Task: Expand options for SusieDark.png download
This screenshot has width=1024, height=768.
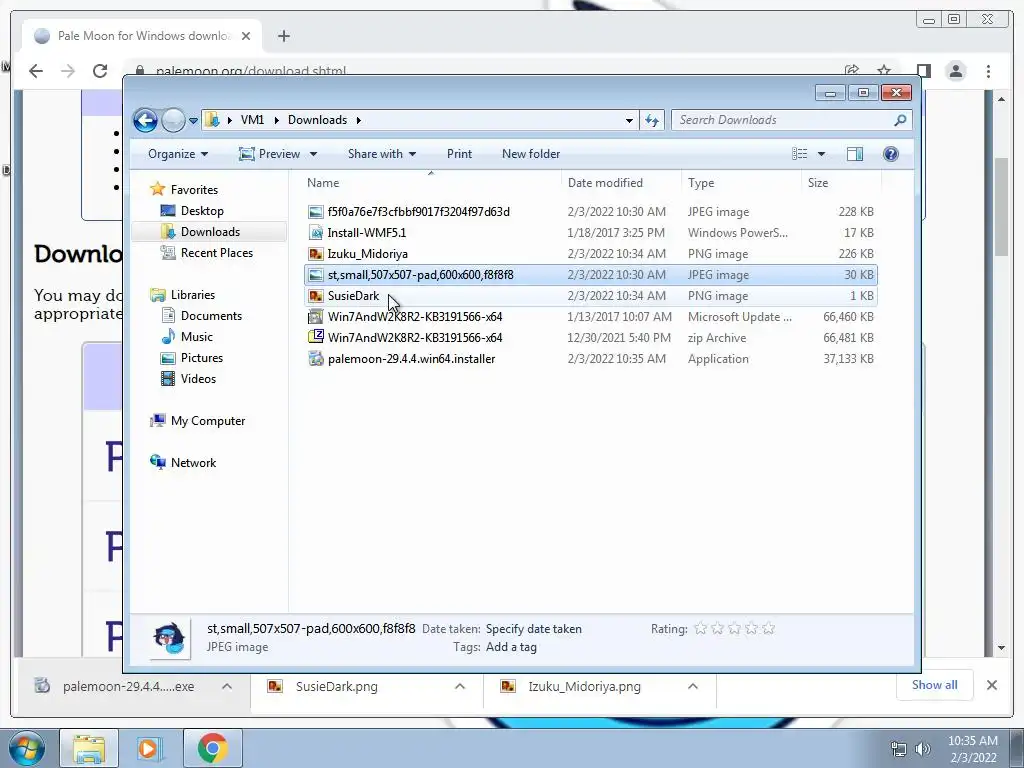Action: point(460,686)
